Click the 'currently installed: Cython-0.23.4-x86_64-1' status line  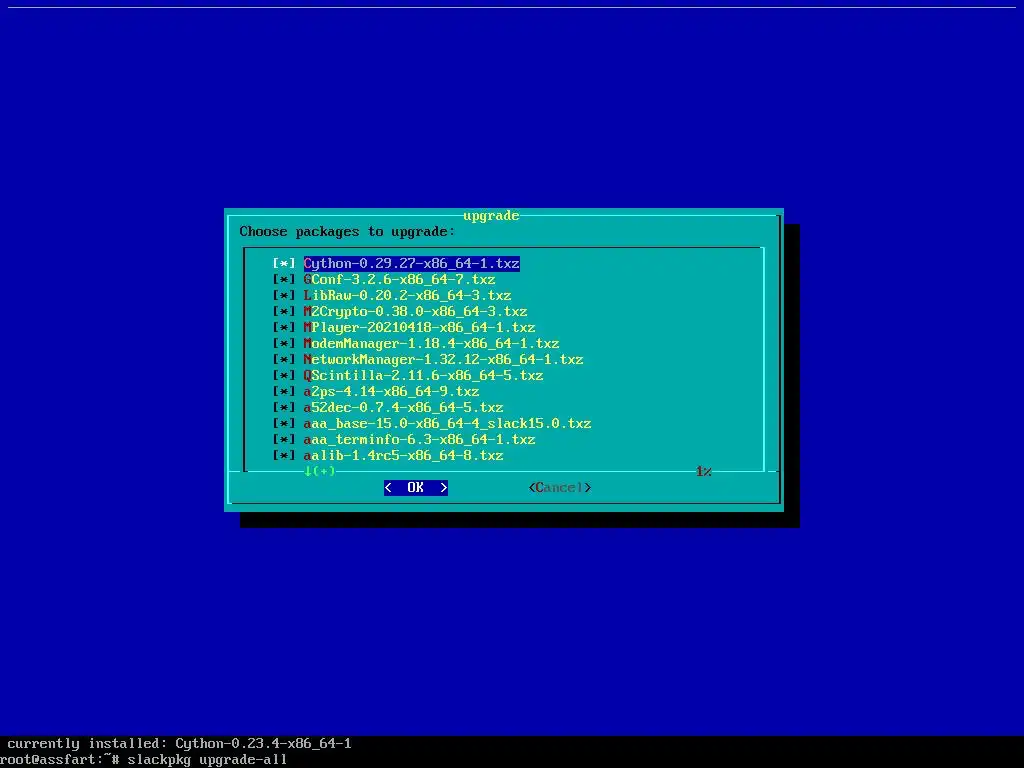pos(179,743)
